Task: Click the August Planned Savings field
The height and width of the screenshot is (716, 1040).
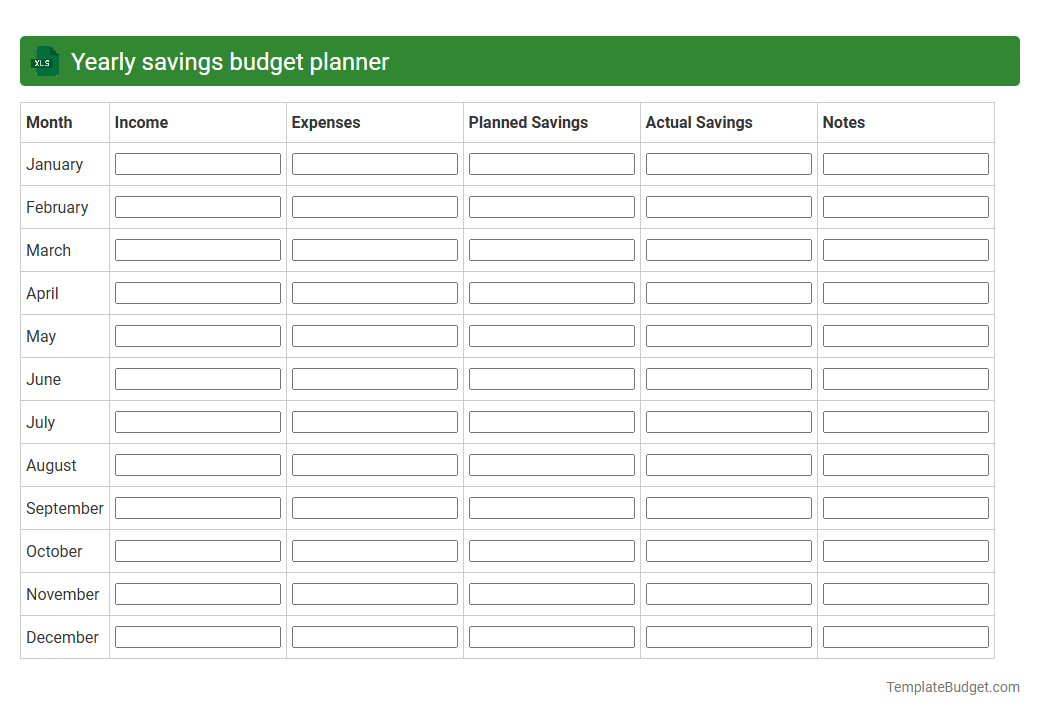Action: (x=551, y=464)
